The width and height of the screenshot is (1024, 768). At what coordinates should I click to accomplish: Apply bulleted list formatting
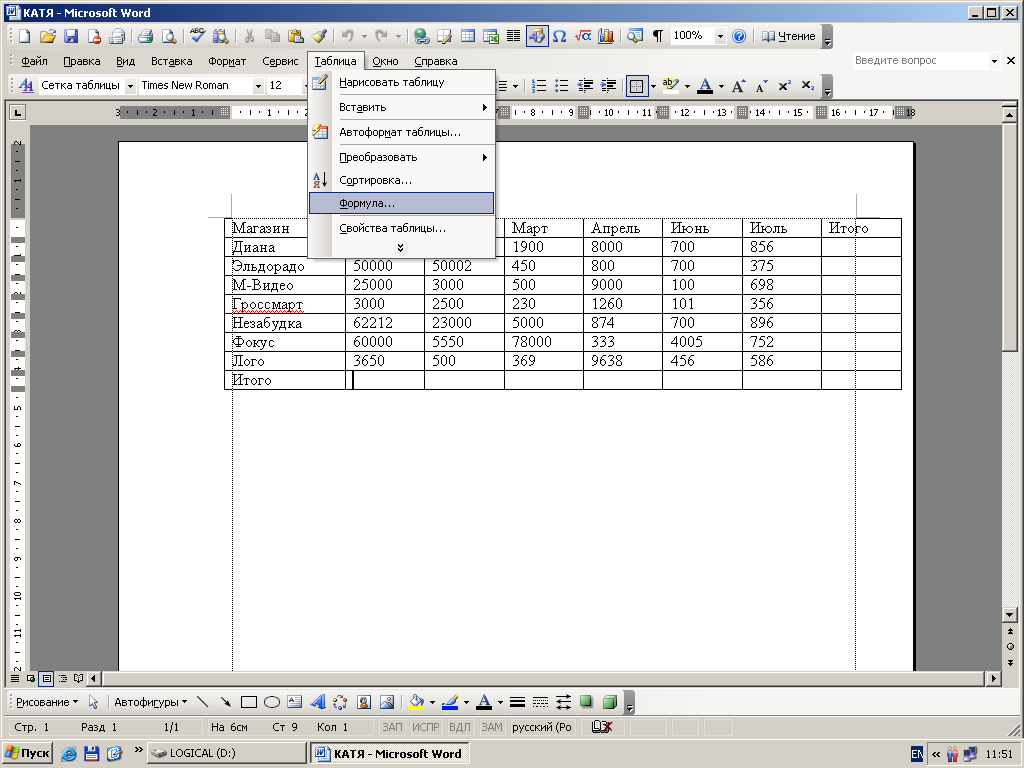click(562, 86)
